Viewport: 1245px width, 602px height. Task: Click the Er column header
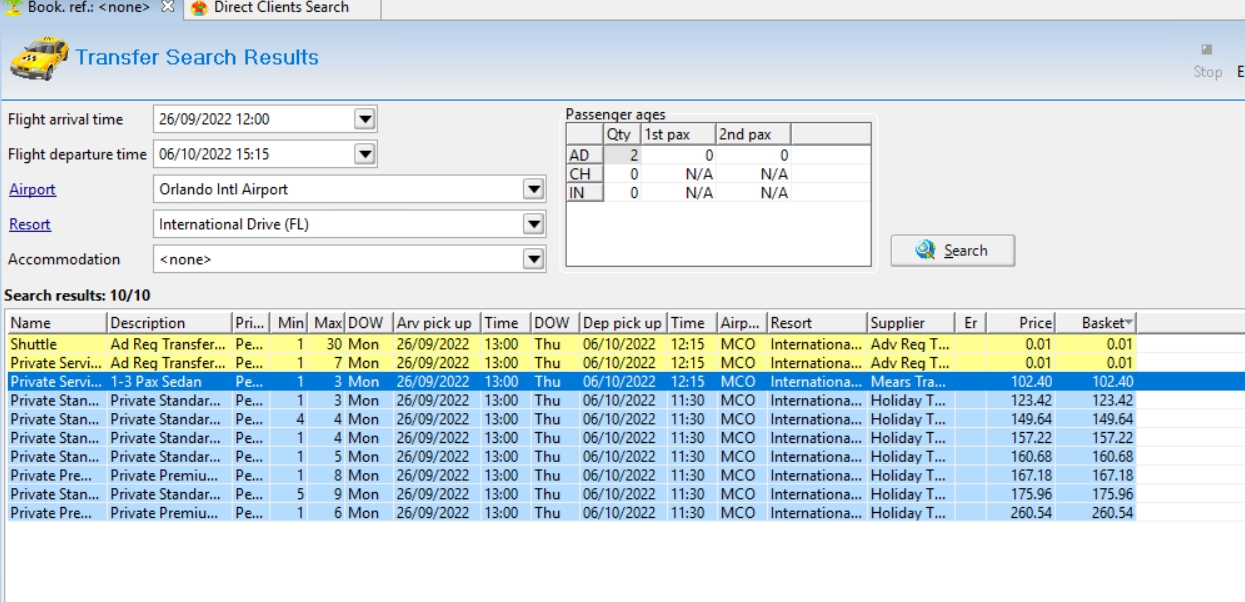tap(971, 323)
